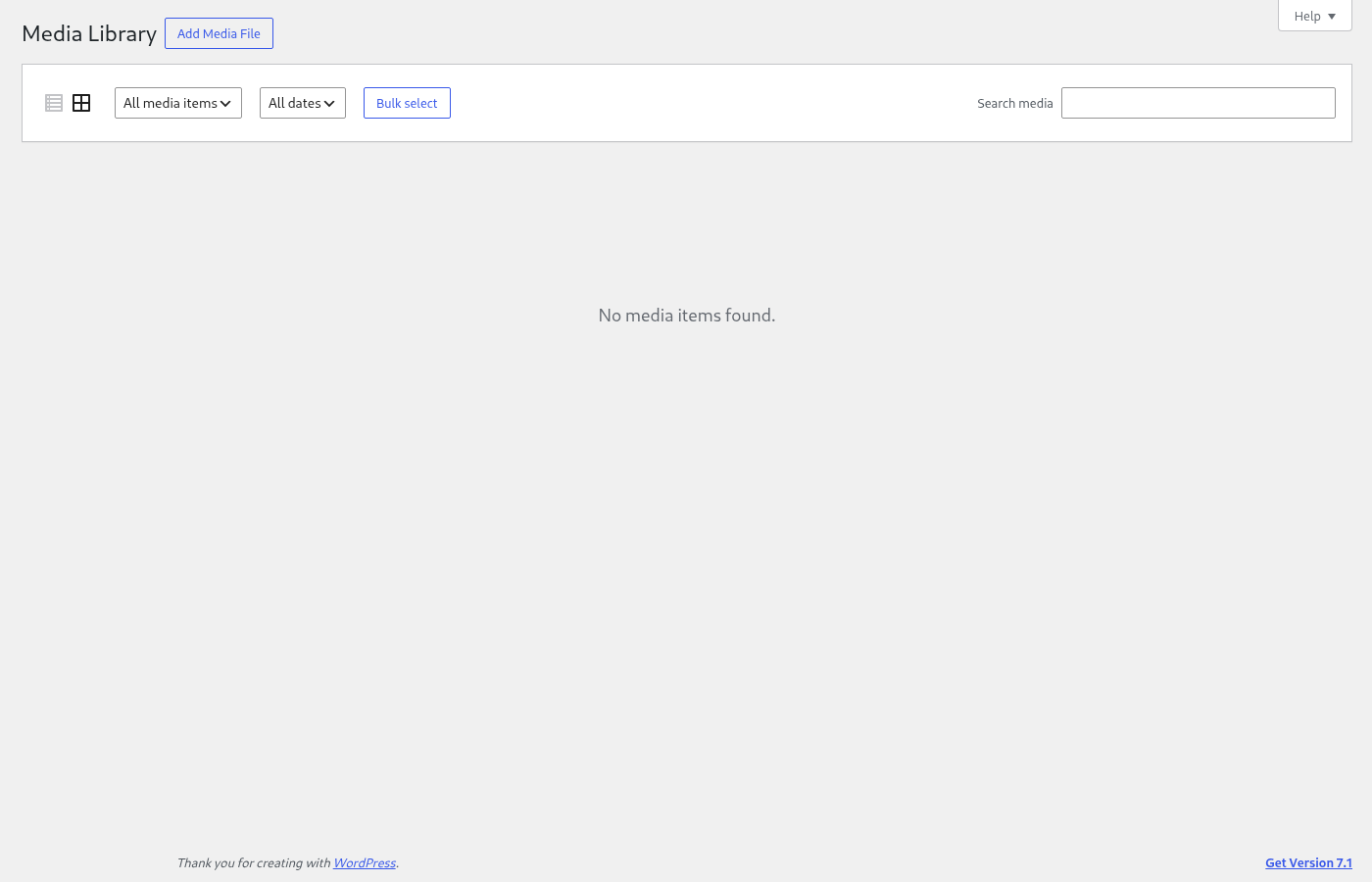Switch to grid view icon
Viewport: 1372px width, 882px height.
click(81, 103)
